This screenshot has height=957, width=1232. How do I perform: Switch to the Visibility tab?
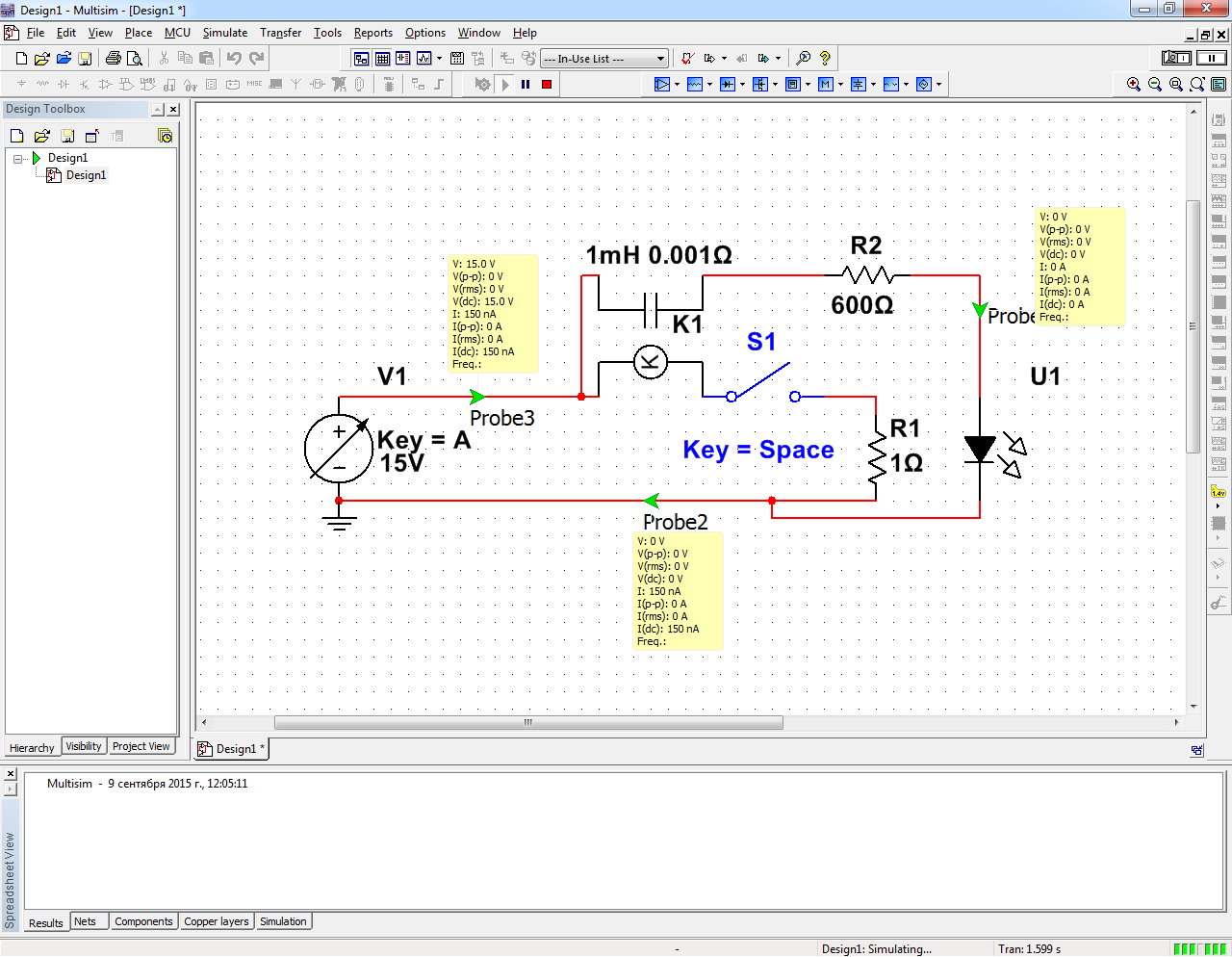(84, 746)
